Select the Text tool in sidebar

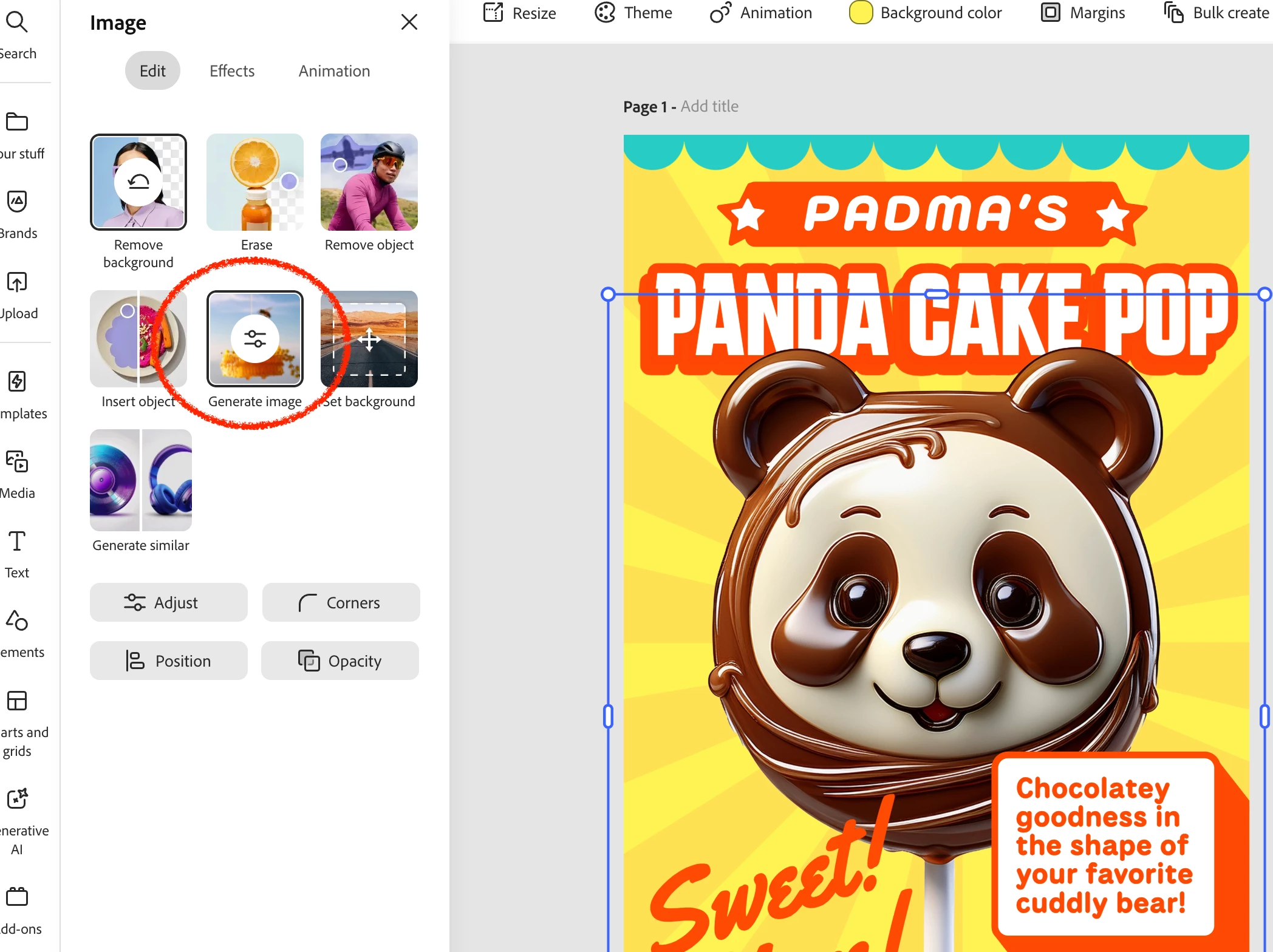click(17, 554)
